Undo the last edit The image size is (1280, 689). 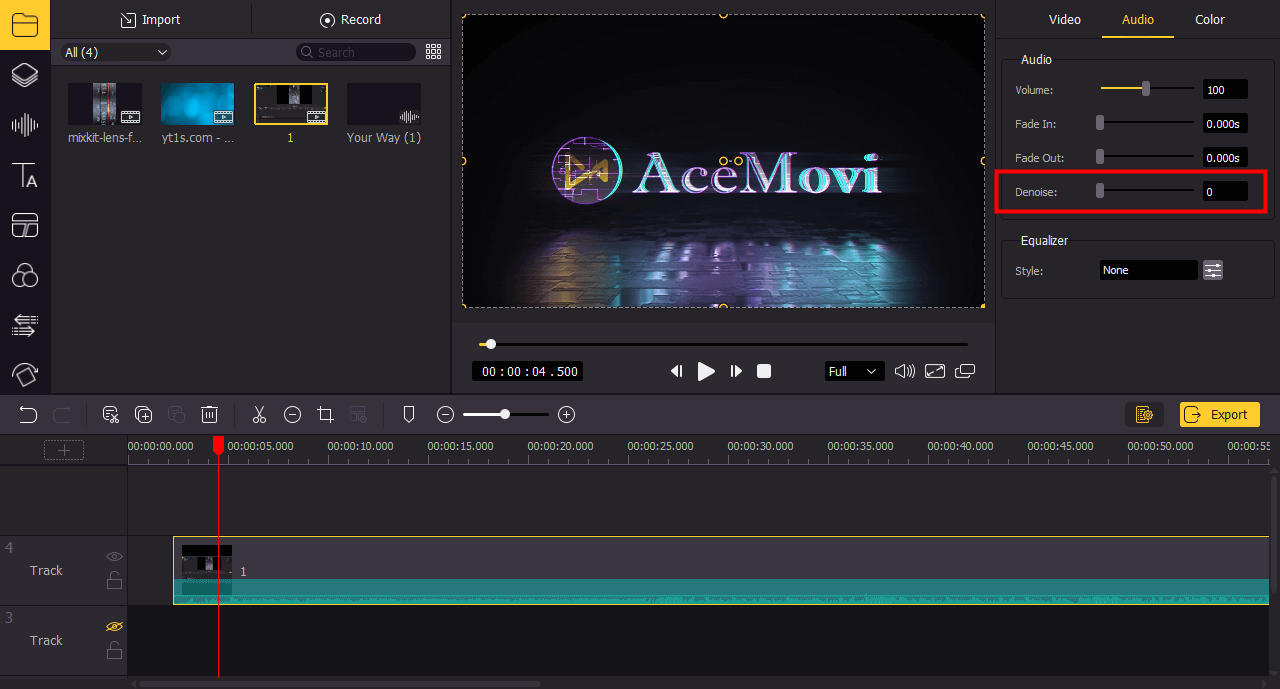[x=28, y=414]
